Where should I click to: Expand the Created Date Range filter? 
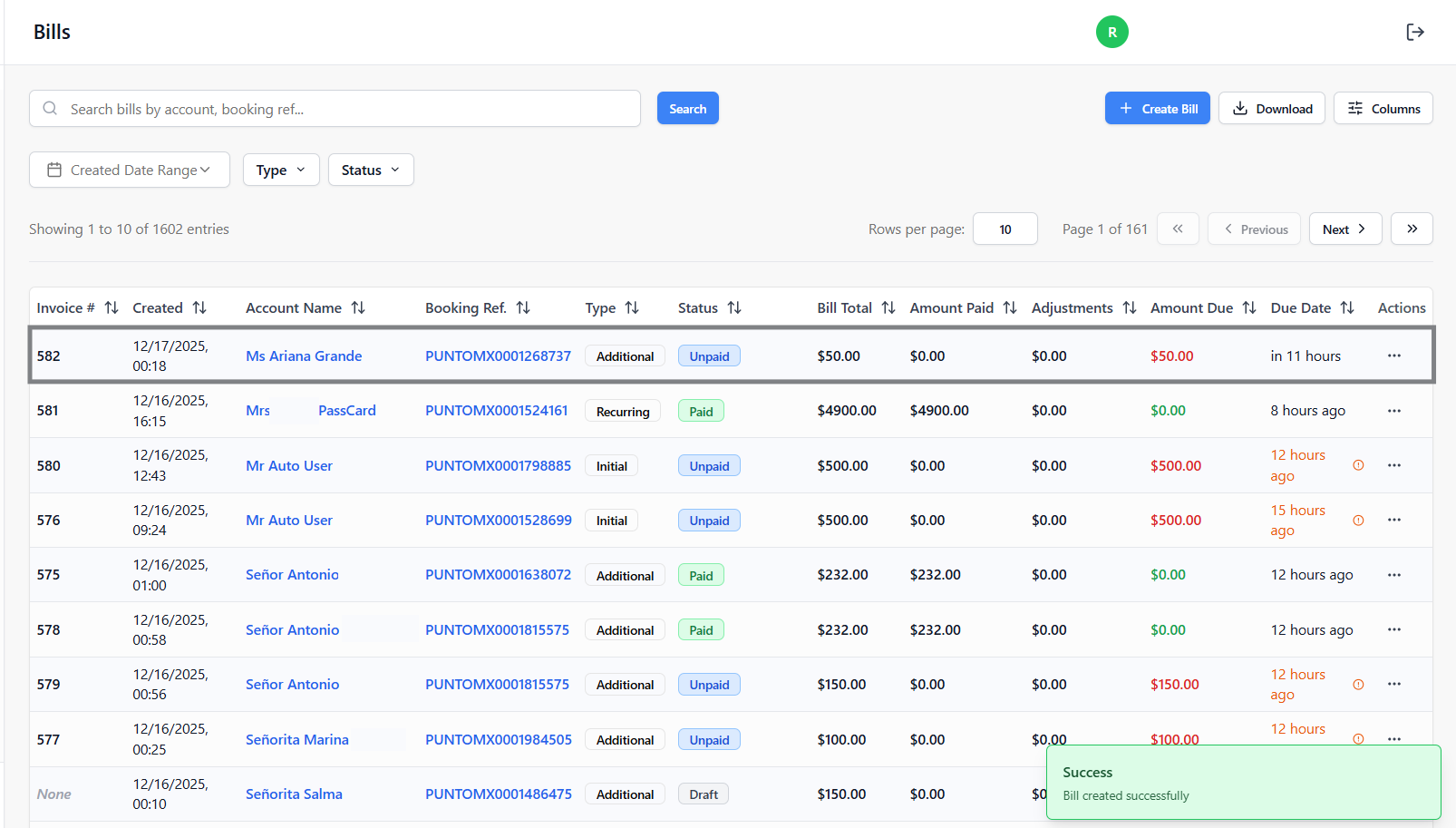point(130,170)
